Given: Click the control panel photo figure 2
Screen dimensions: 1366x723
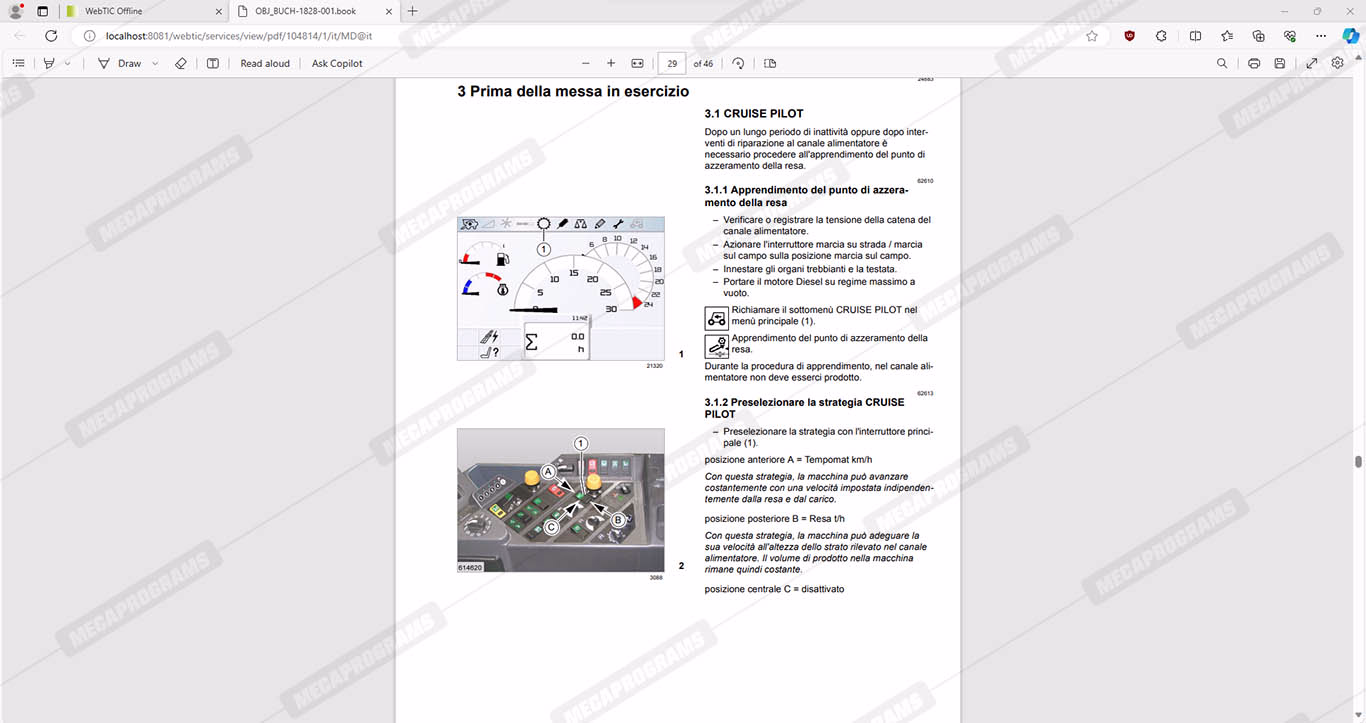Looking at the screenshot, I should point(561,500).
